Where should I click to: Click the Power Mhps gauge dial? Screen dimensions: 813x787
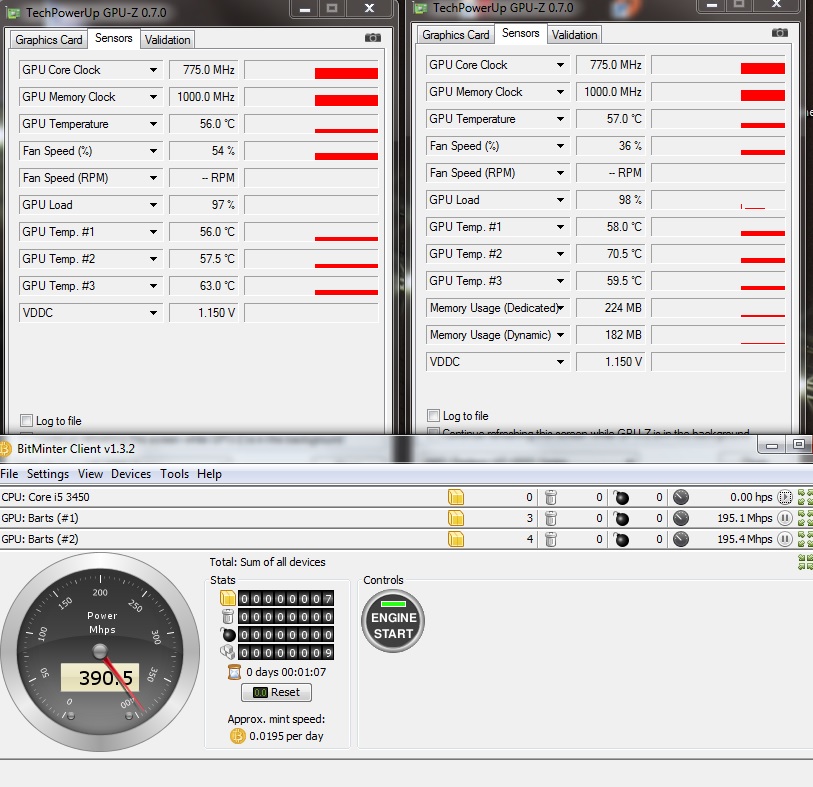click(x=100, y=652)
